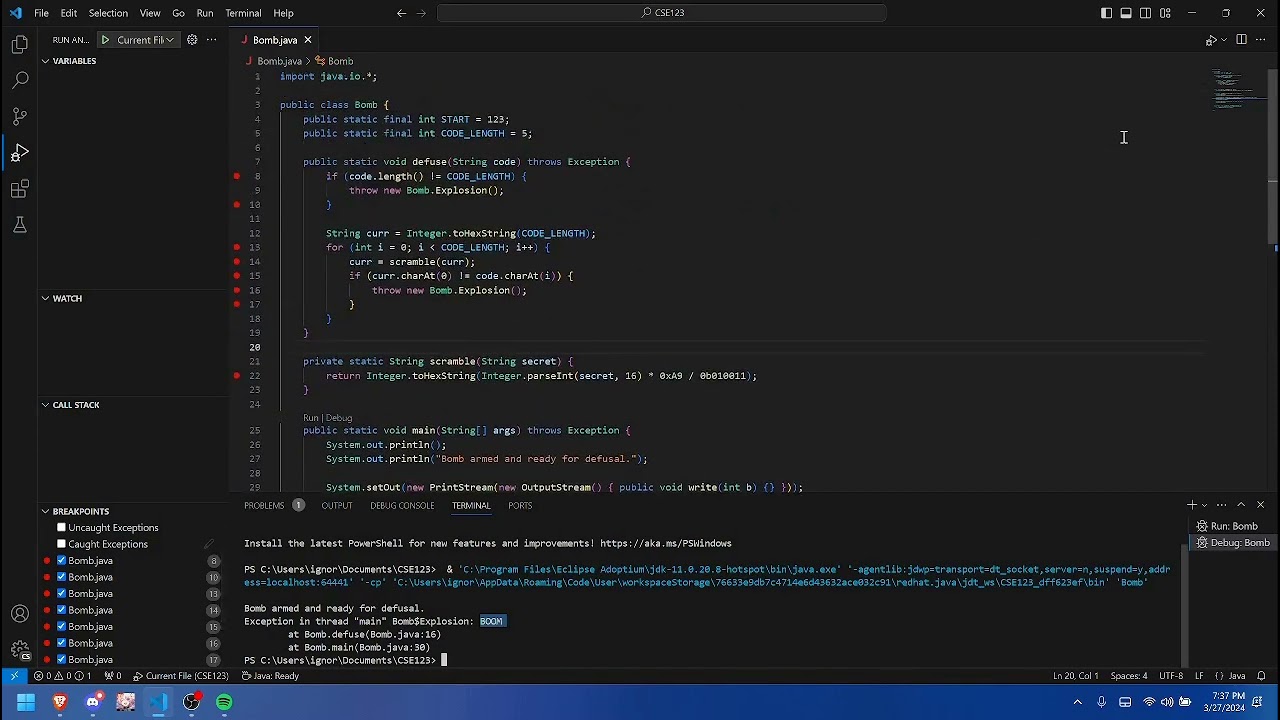Open the Source Control view

click(x=20, y=116)
